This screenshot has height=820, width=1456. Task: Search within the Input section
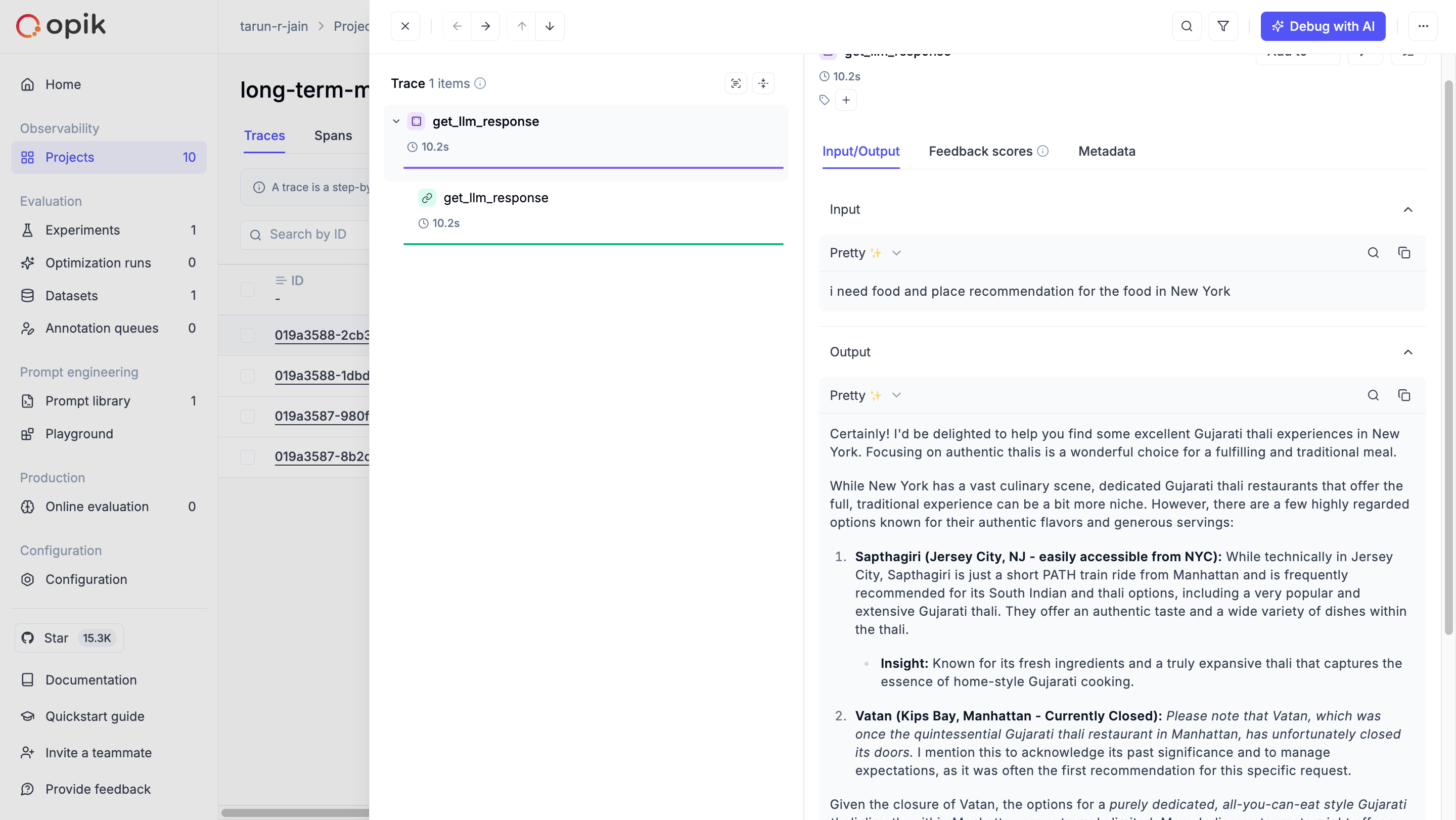point(1373,253)
